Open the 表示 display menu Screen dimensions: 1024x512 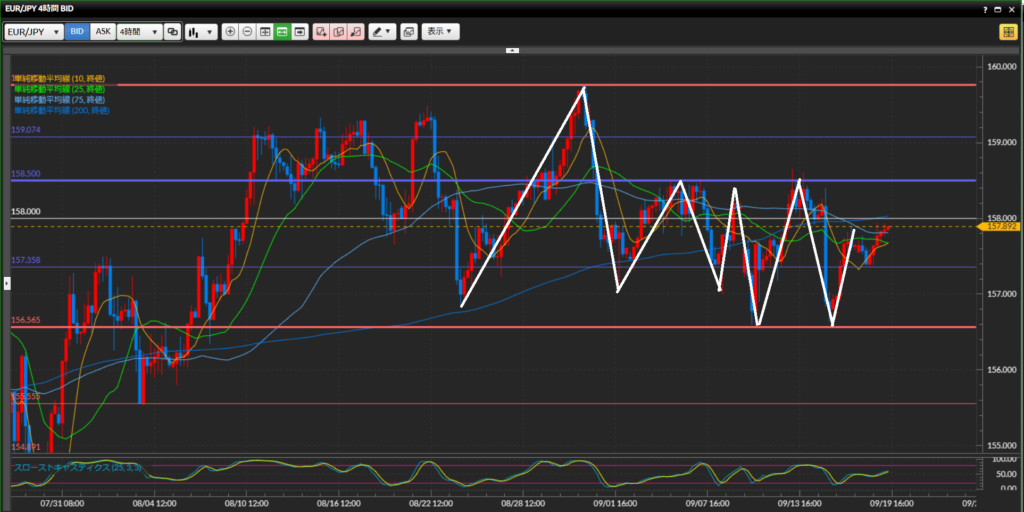pyautogui.click(x=440, y=32)
